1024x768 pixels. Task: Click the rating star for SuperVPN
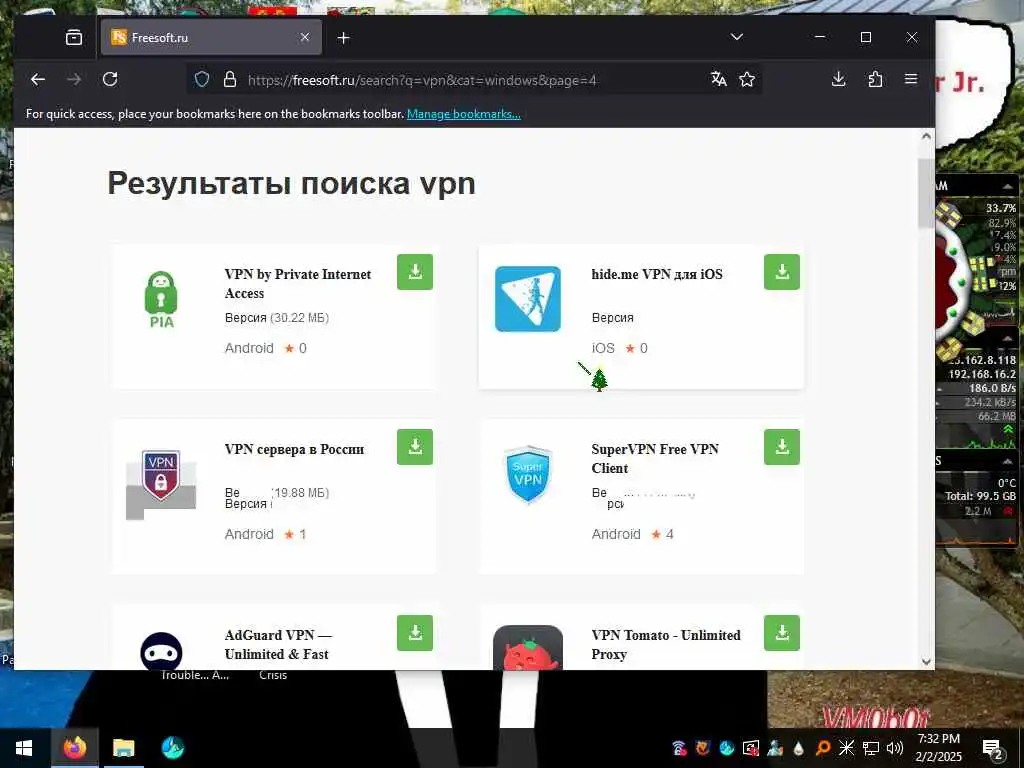[656, 534]
